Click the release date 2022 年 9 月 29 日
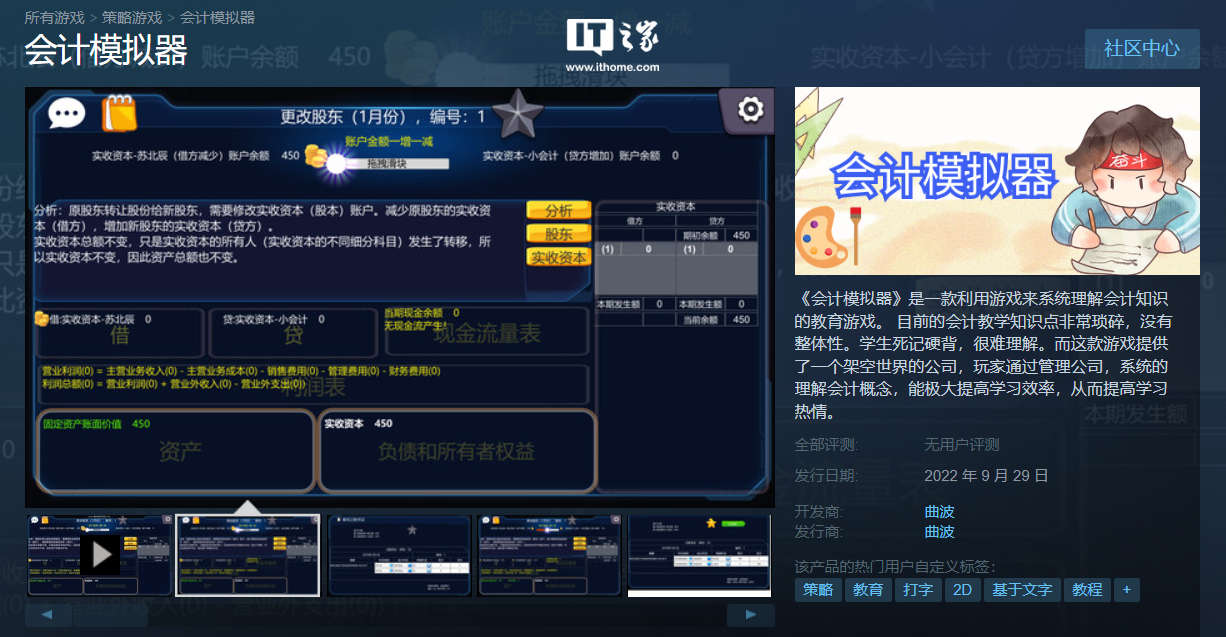Screen dimensions: 1226x637 coord(986,476)
